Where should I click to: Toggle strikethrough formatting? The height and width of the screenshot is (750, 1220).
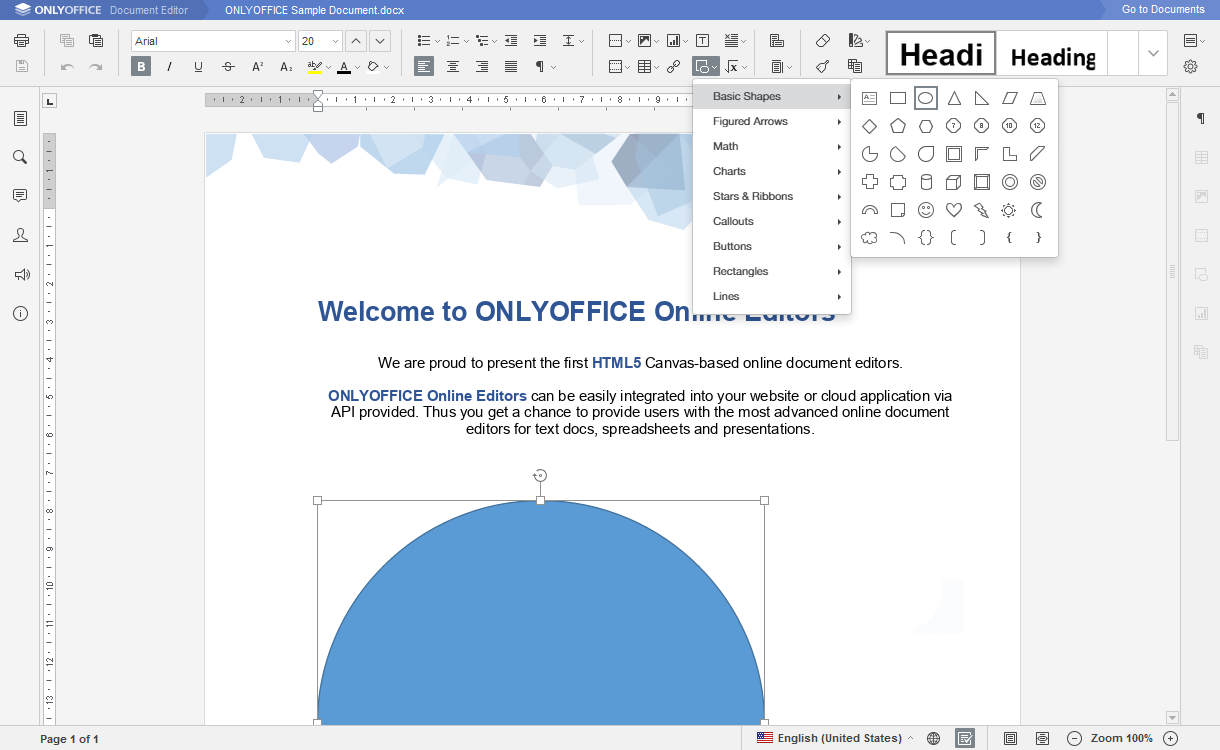228,67
